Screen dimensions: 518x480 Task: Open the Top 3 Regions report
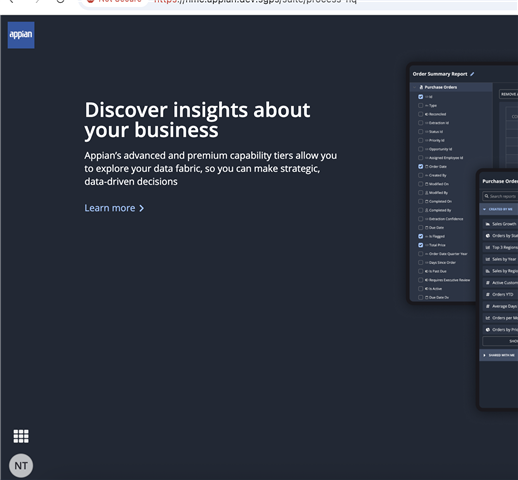coord(501,247)
